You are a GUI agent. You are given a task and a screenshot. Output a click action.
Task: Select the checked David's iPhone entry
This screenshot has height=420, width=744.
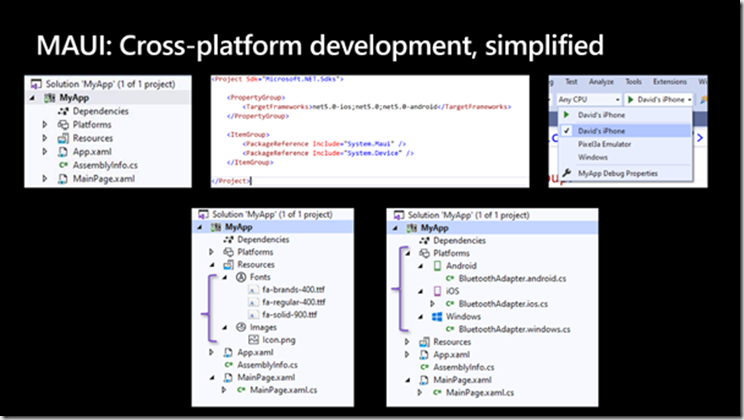pyautogui.click(x=625, y=131)
